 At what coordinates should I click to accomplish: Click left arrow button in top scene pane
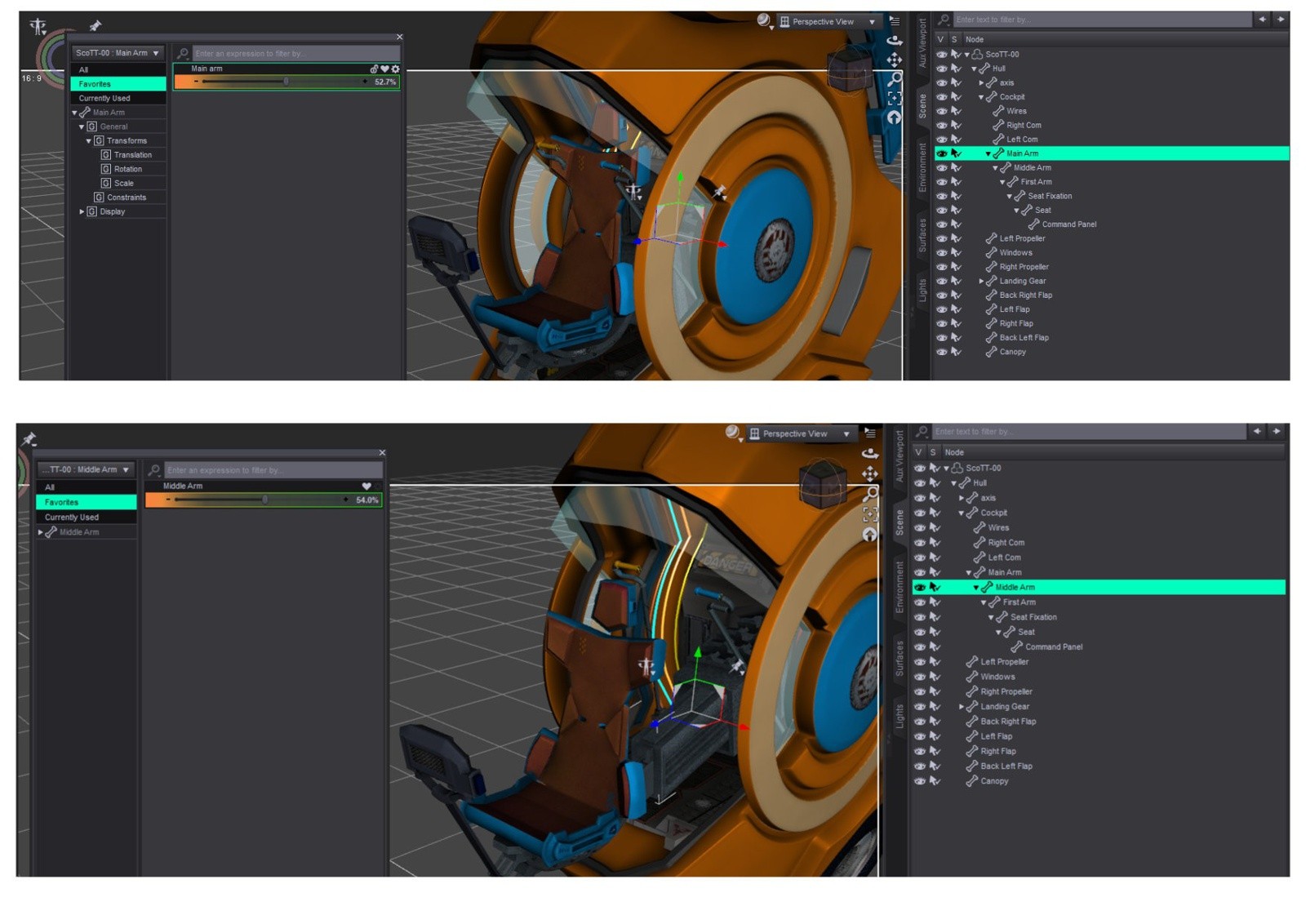(1262, 19)
